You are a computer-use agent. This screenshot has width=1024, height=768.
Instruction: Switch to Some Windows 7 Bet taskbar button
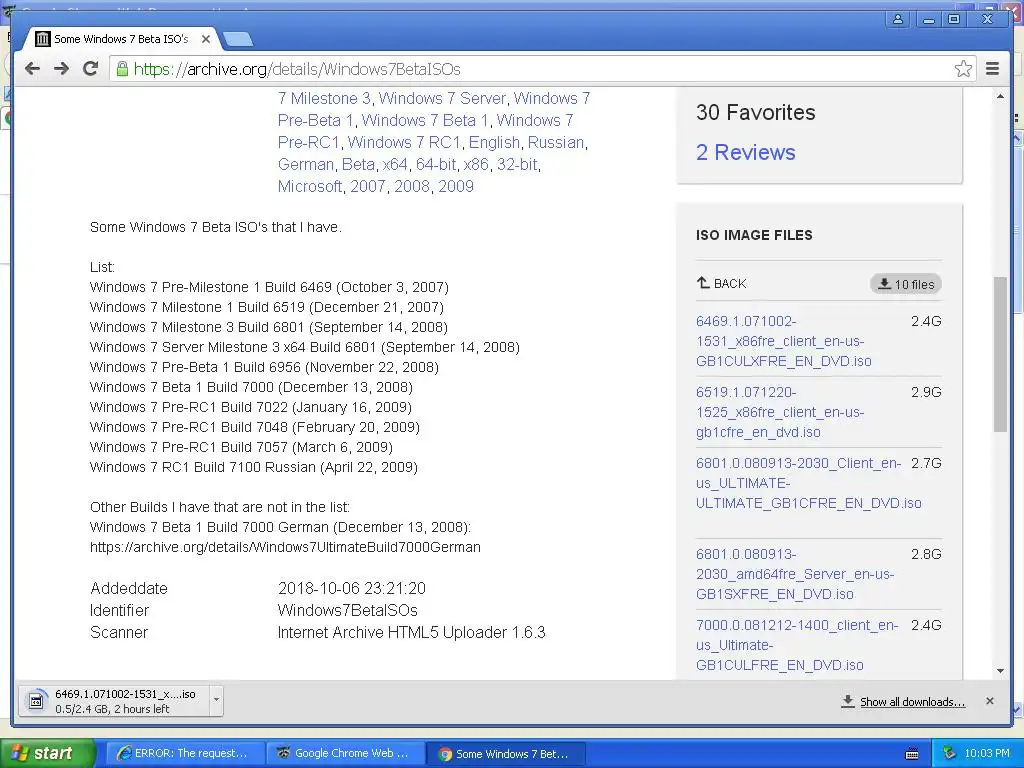click(505, 754)
